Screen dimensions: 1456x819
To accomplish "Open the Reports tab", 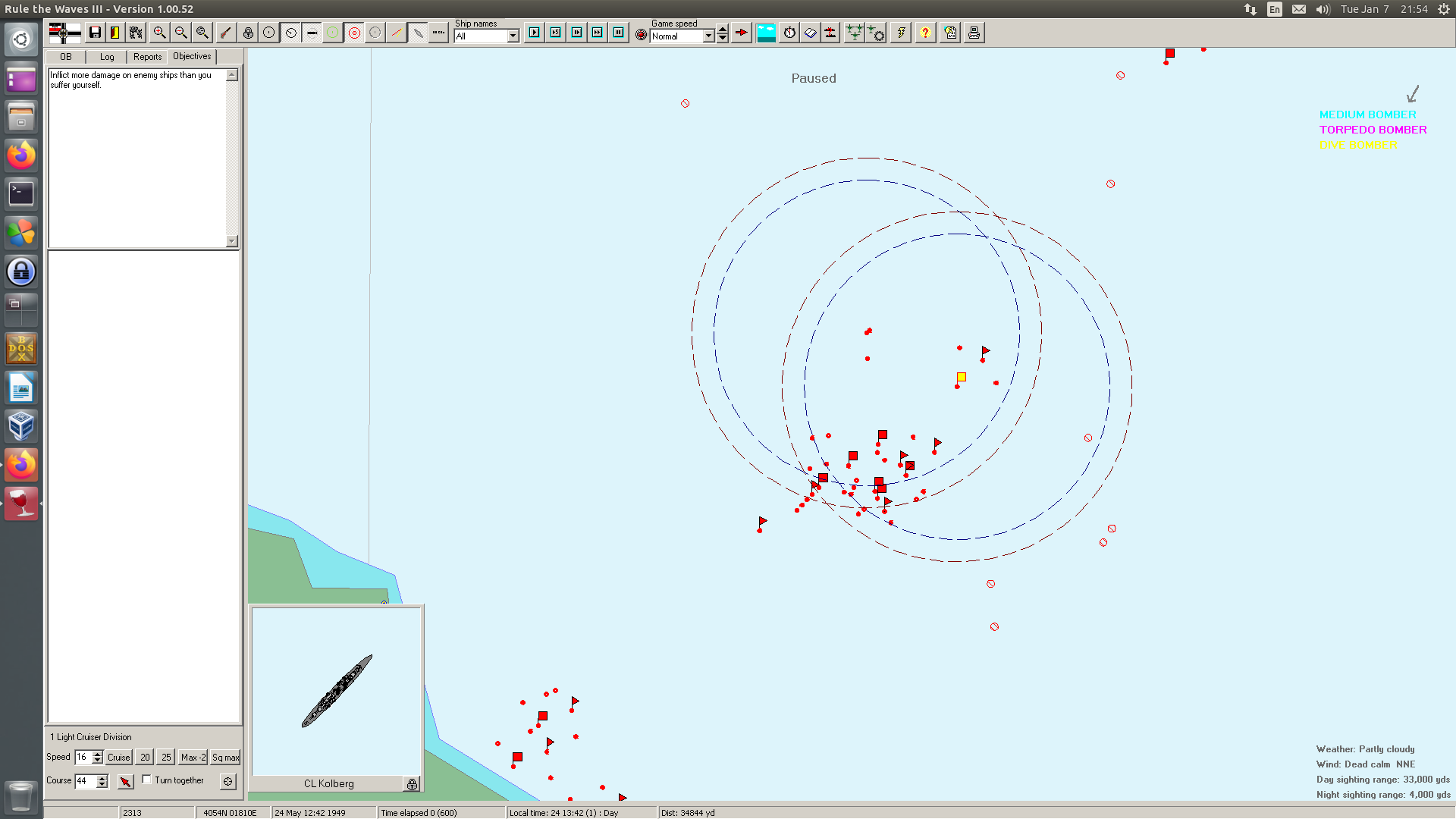I will coord(147,57).
